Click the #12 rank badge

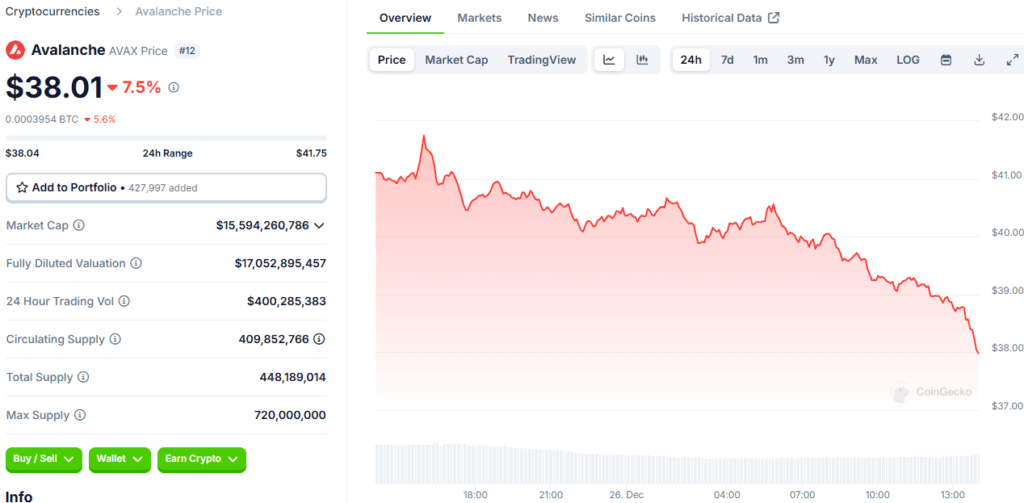pyautogui.click(x=187, y=50)
